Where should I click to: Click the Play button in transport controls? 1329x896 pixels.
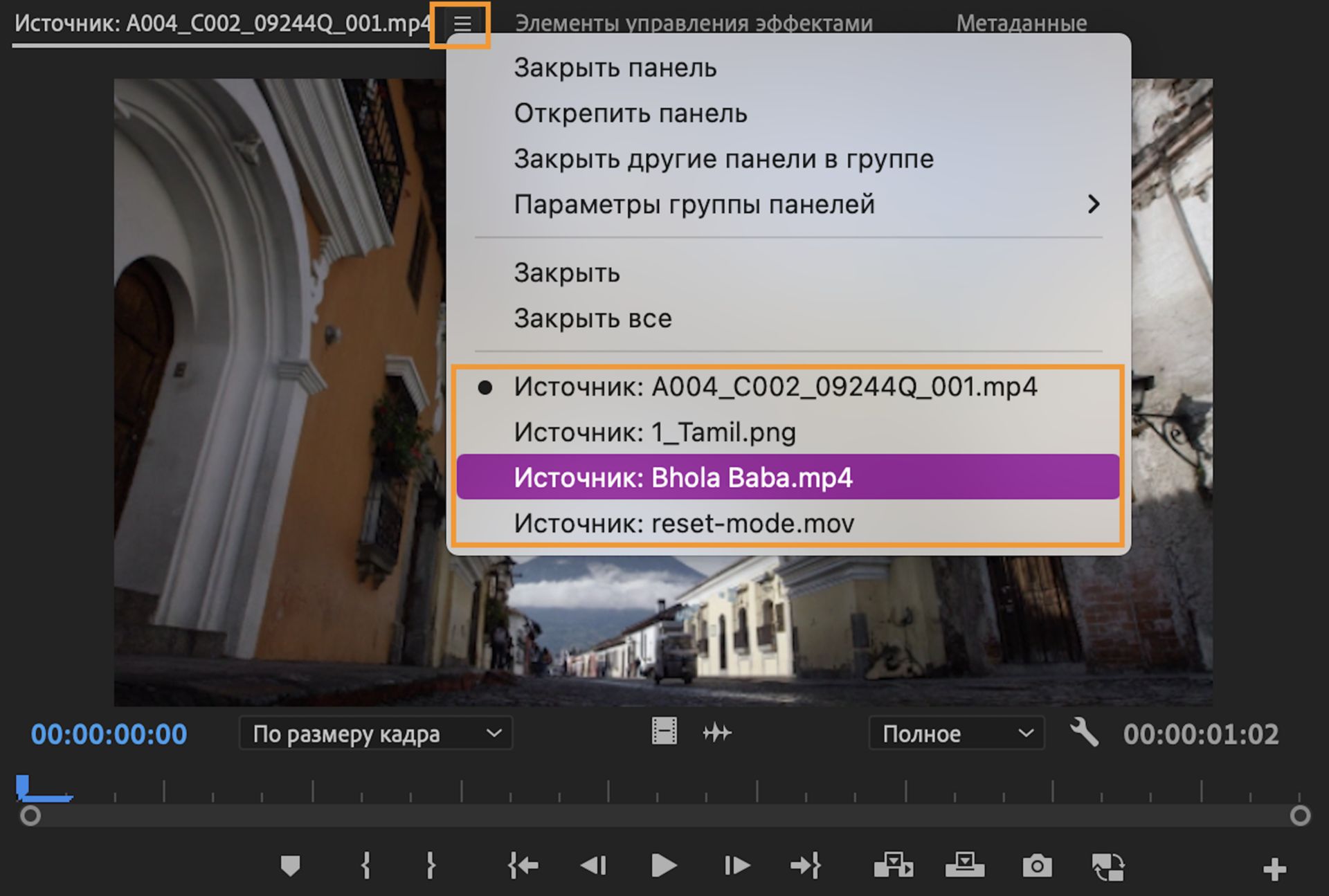point(663,864)
